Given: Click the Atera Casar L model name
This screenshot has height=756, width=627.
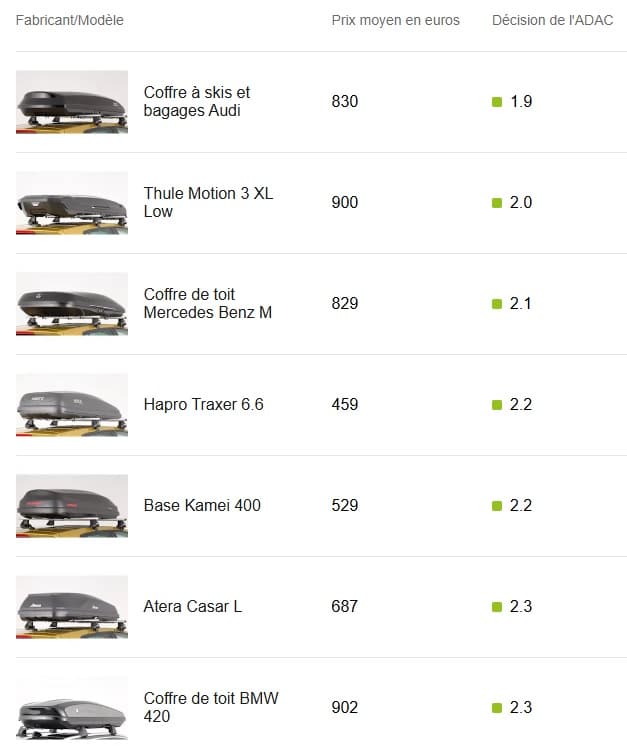Looking at the screenshot, I should (192, 606).
